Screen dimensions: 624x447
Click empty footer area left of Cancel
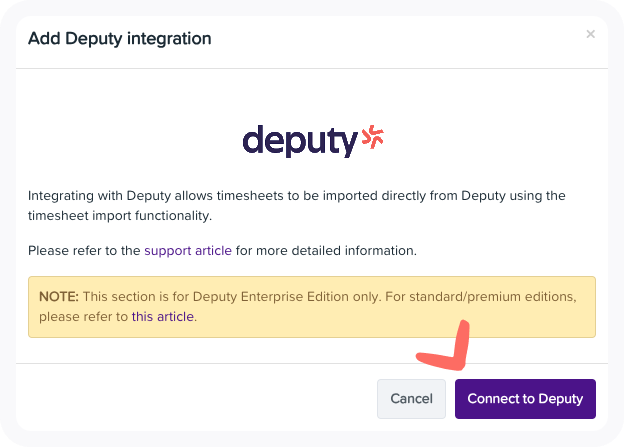click(195, 398)
